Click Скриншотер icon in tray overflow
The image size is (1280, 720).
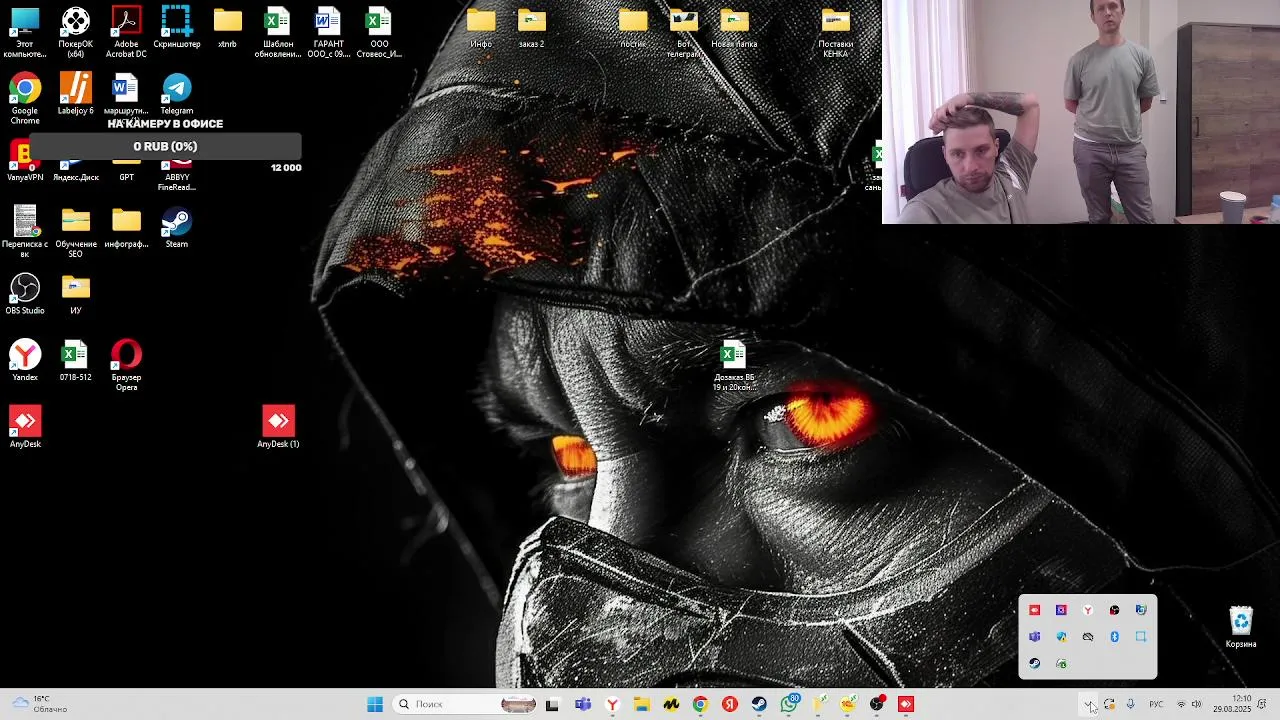click(1141, 637)
